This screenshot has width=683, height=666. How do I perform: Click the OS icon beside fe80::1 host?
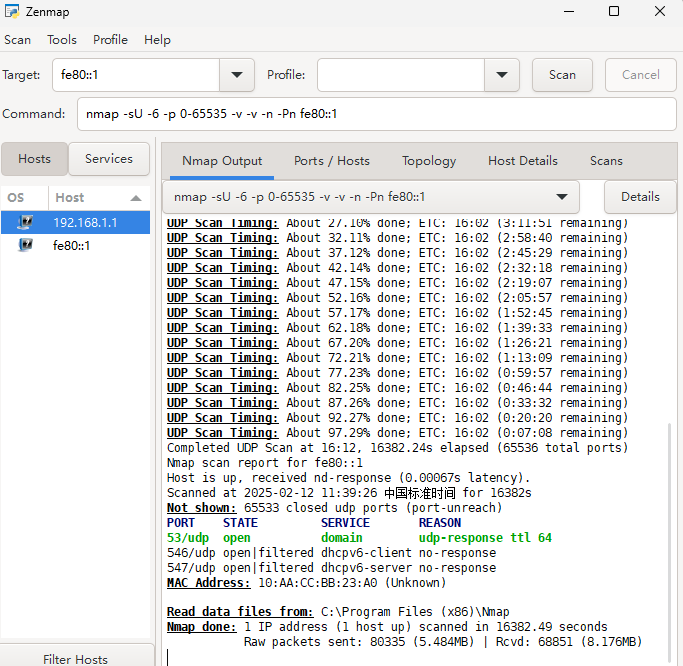tap(25, 245)
